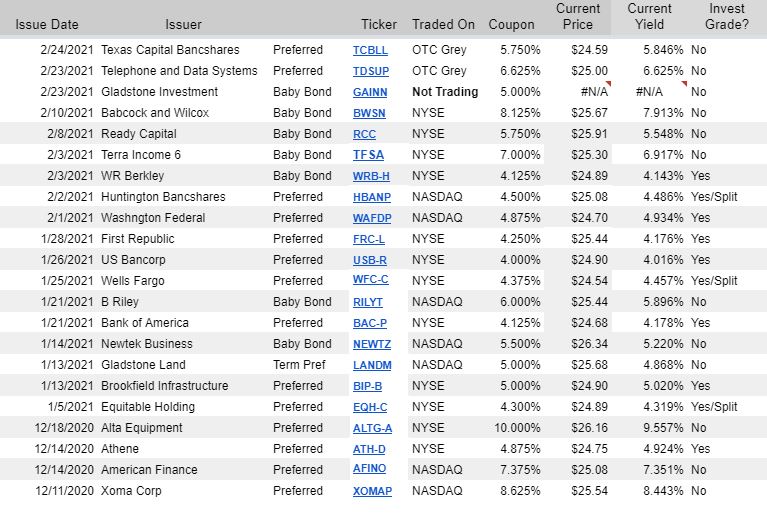Follow the WAFDP ticker link
This screenshot has height=520, width=767.
(372, 218)
